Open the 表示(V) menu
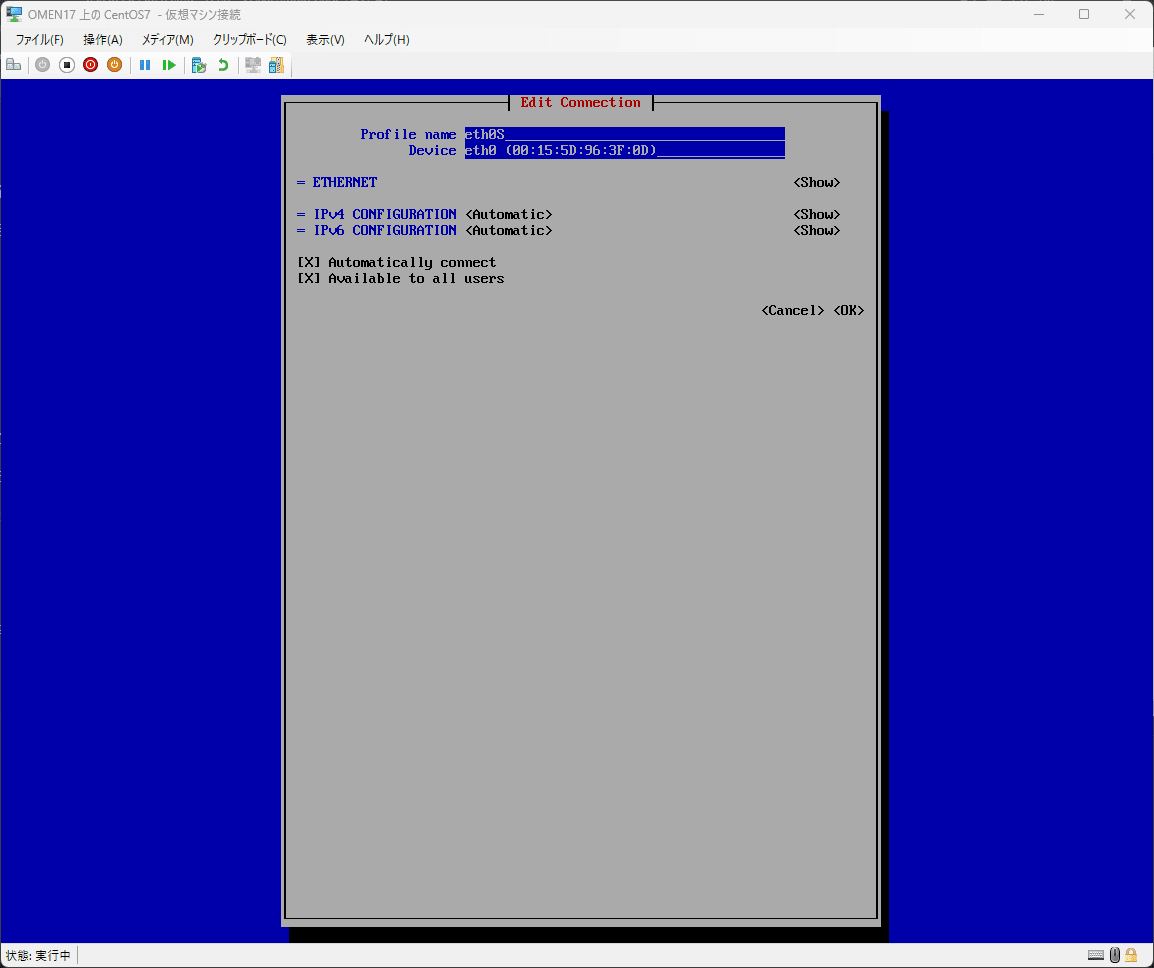This screenshot has height=968, width=1154. point(325,40)
